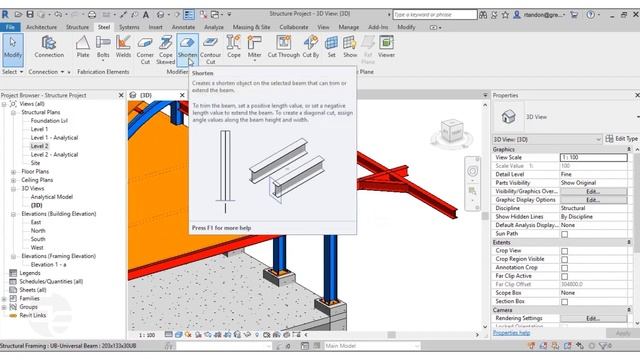
Task: Collapse the Structural Plans tree node
Action: pyautogui.click(x=13, y=112)
